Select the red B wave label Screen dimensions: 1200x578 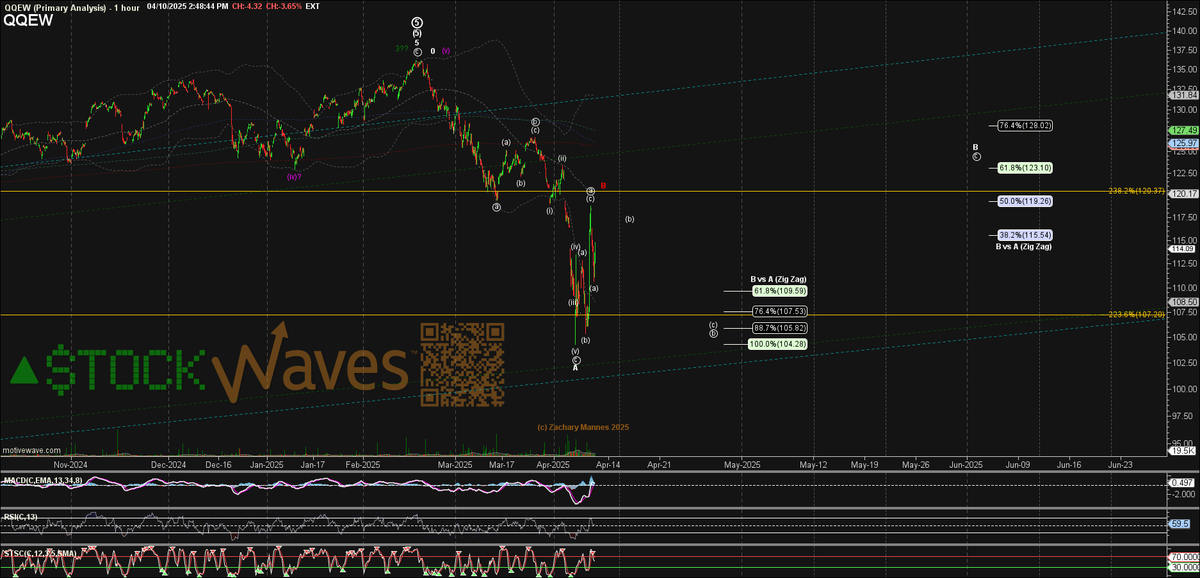click(604, 186)
